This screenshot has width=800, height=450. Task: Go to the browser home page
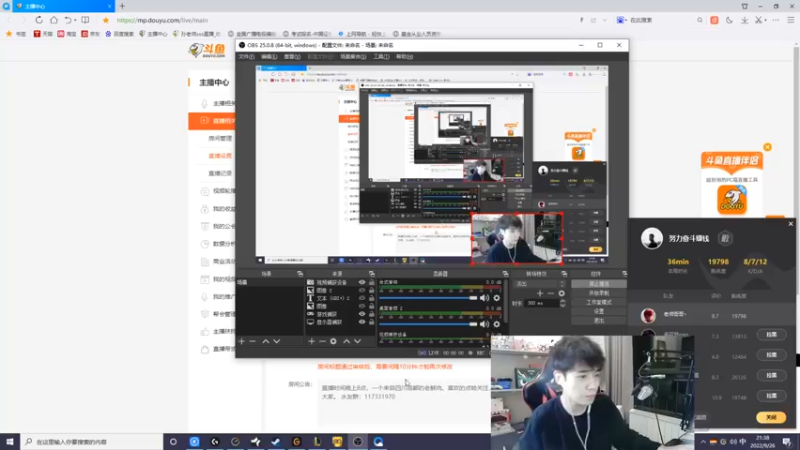pos(54,20)
